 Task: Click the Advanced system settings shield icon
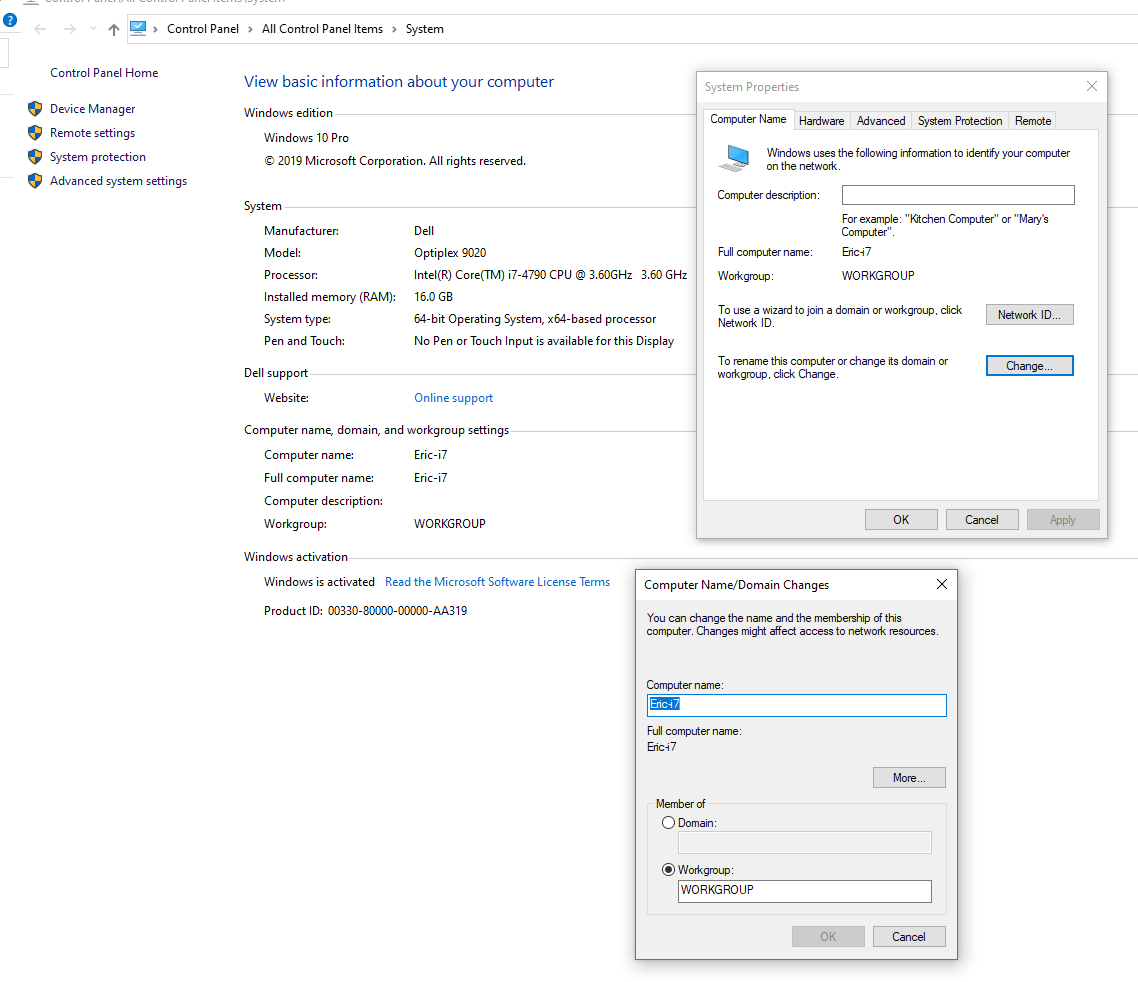(35, 181)
